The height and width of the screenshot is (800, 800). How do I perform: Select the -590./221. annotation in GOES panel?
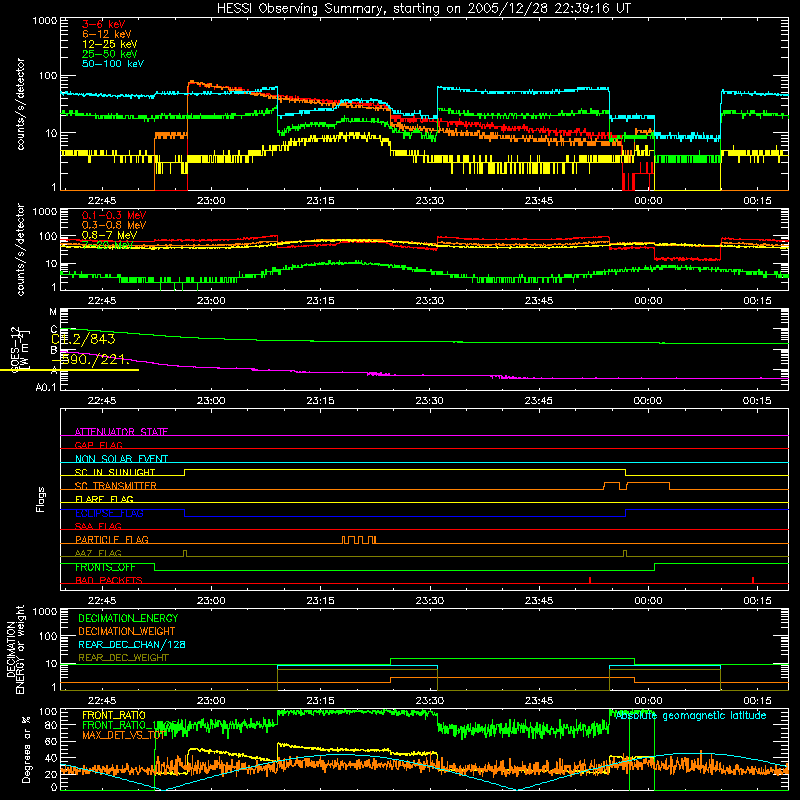click(x=92, y=360)
